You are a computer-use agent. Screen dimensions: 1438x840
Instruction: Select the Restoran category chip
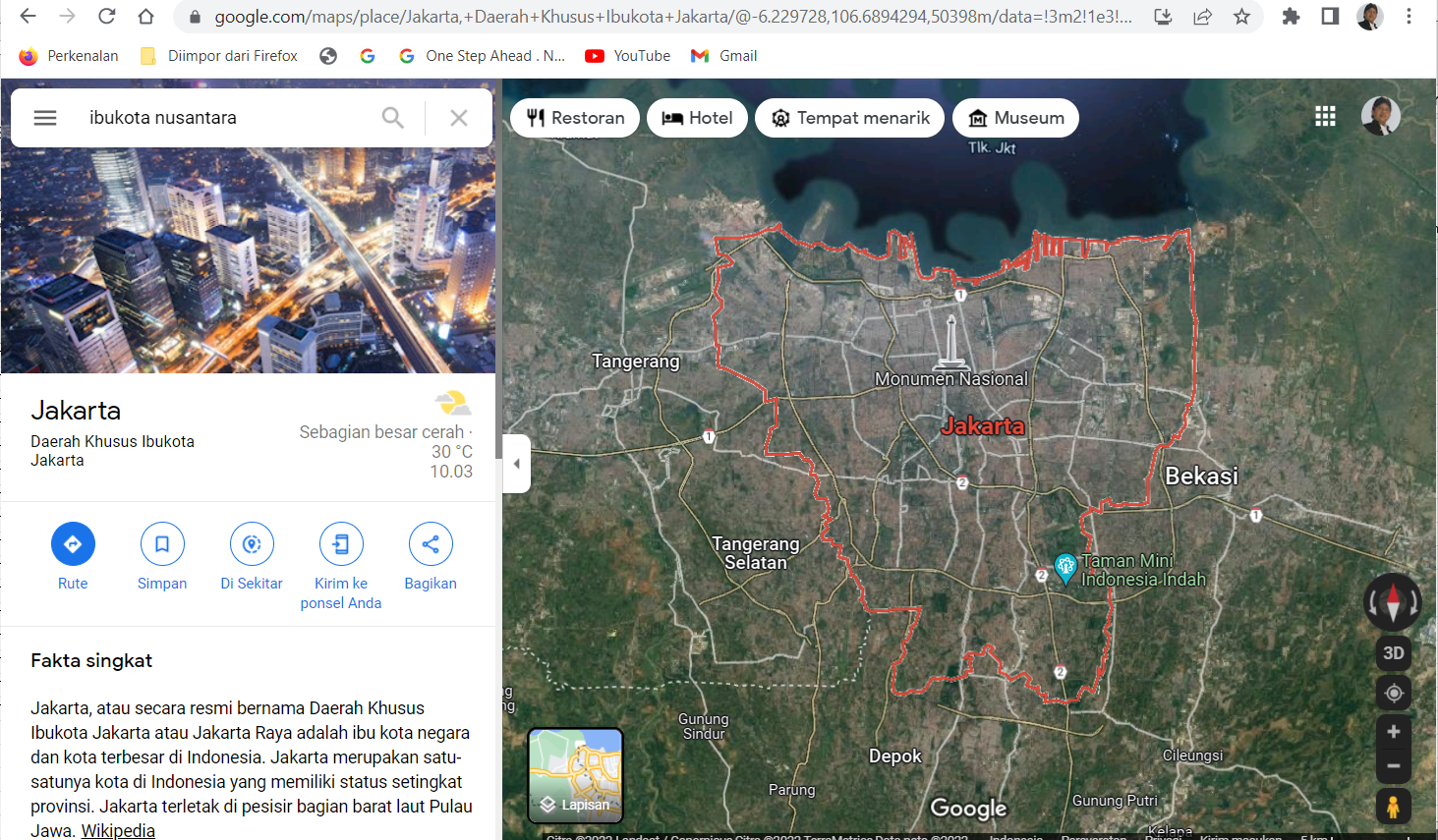click(575, 118)
